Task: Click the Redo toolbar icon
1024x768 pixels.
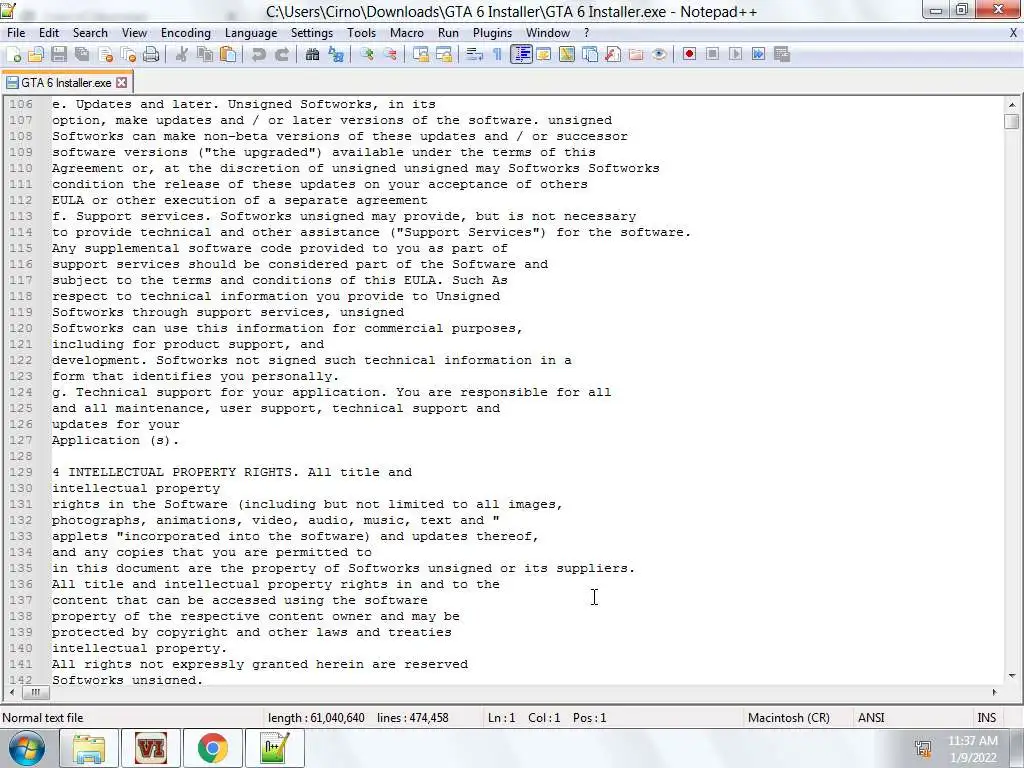Action: [281, 55]
